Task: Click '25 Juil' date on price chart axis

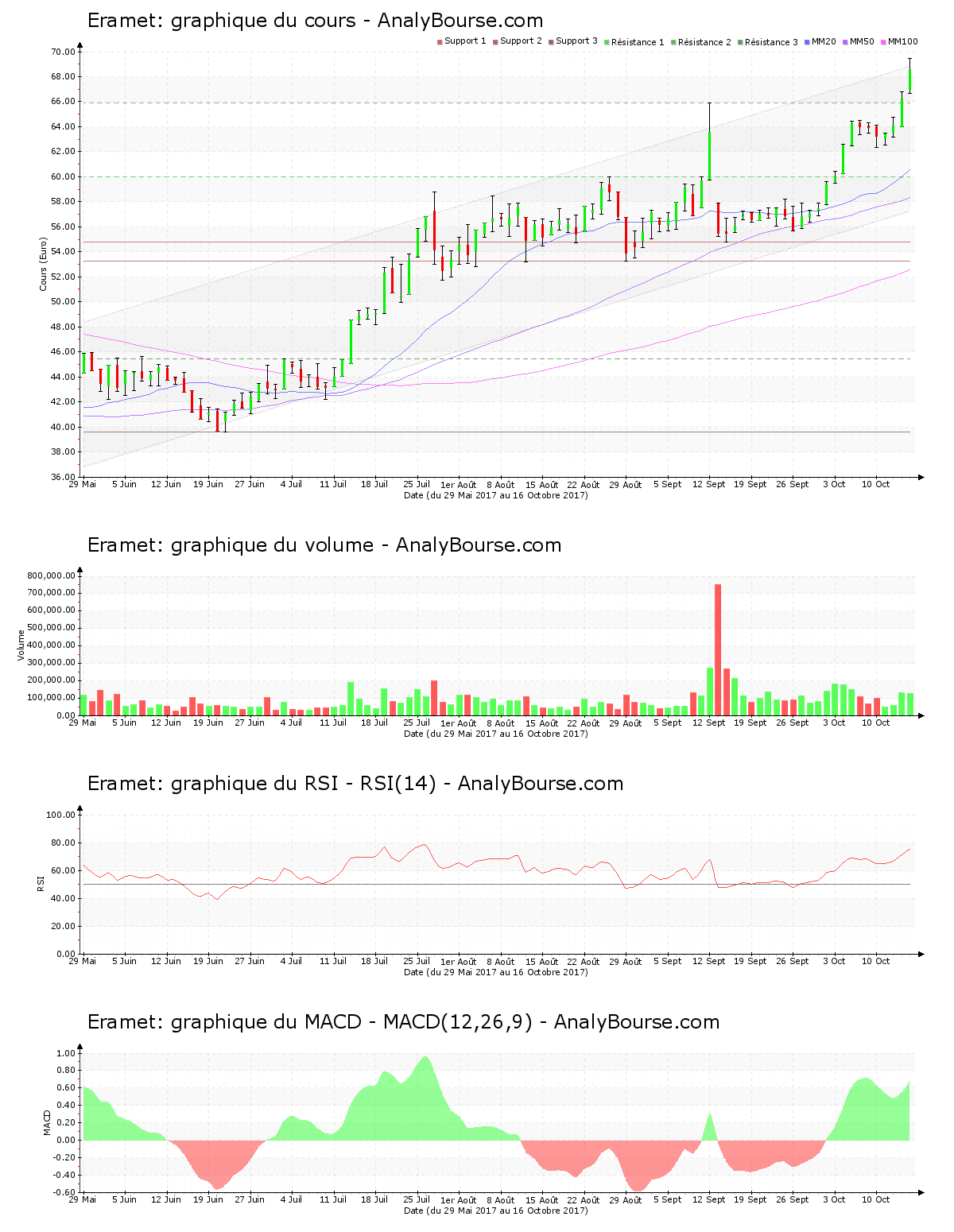Action: [417, 484]
